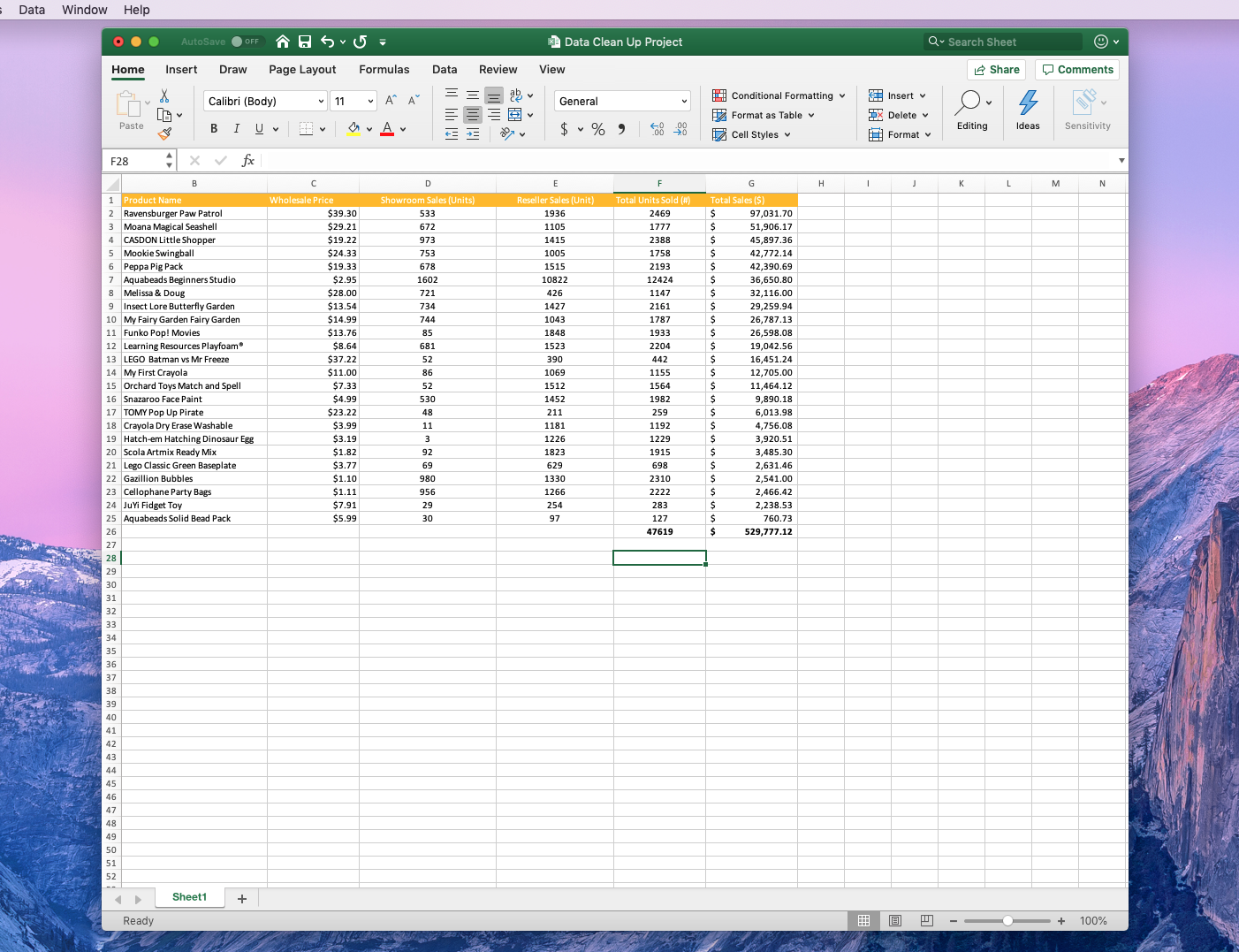Viewport: 1239px width, 952px height.
Task: Add a new sheet with plus button
Action: click(x=242, y=898)
